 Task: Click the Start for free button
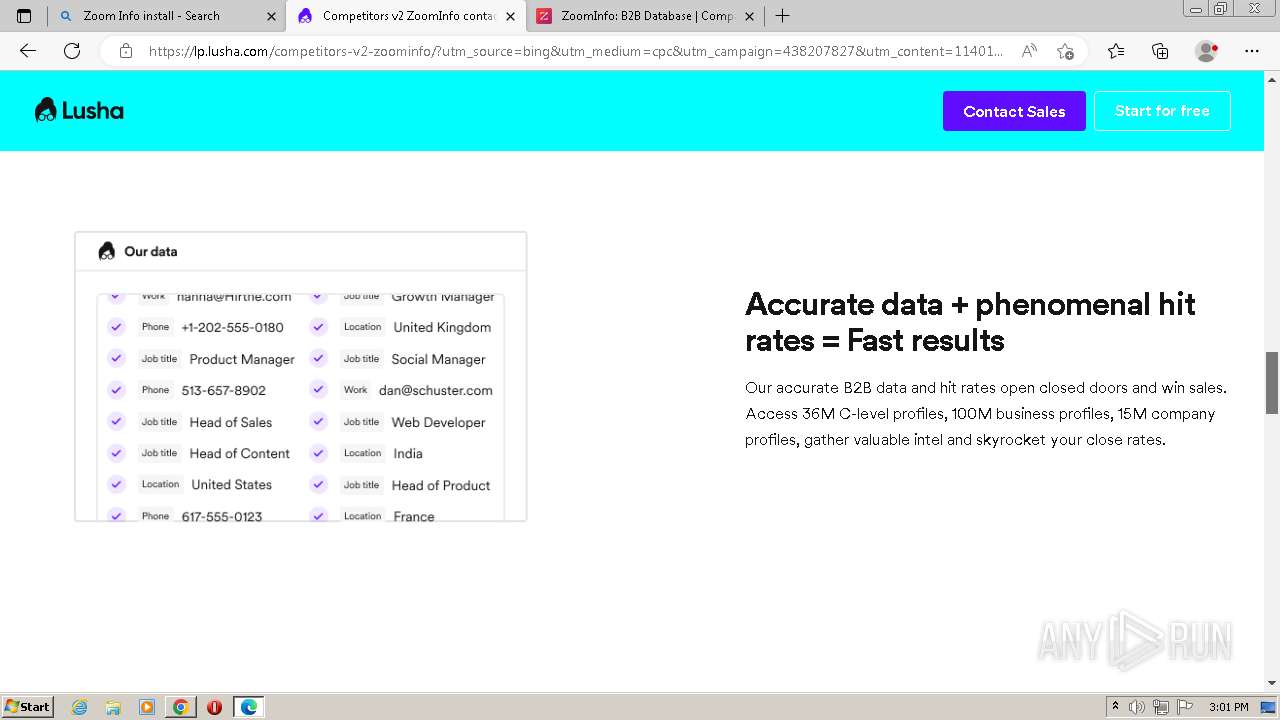pos(1162,111)
